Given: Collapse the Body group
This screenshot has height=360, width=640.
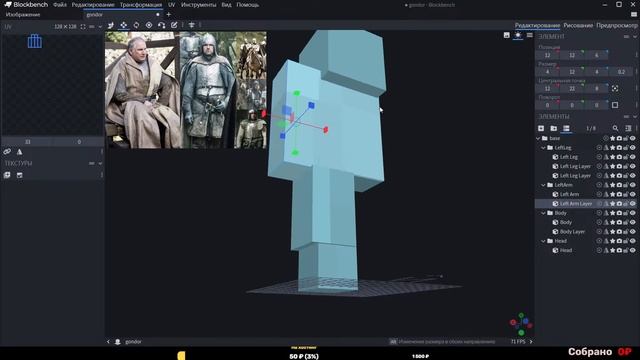Looking at the screenshot, I should pos(543,213).
